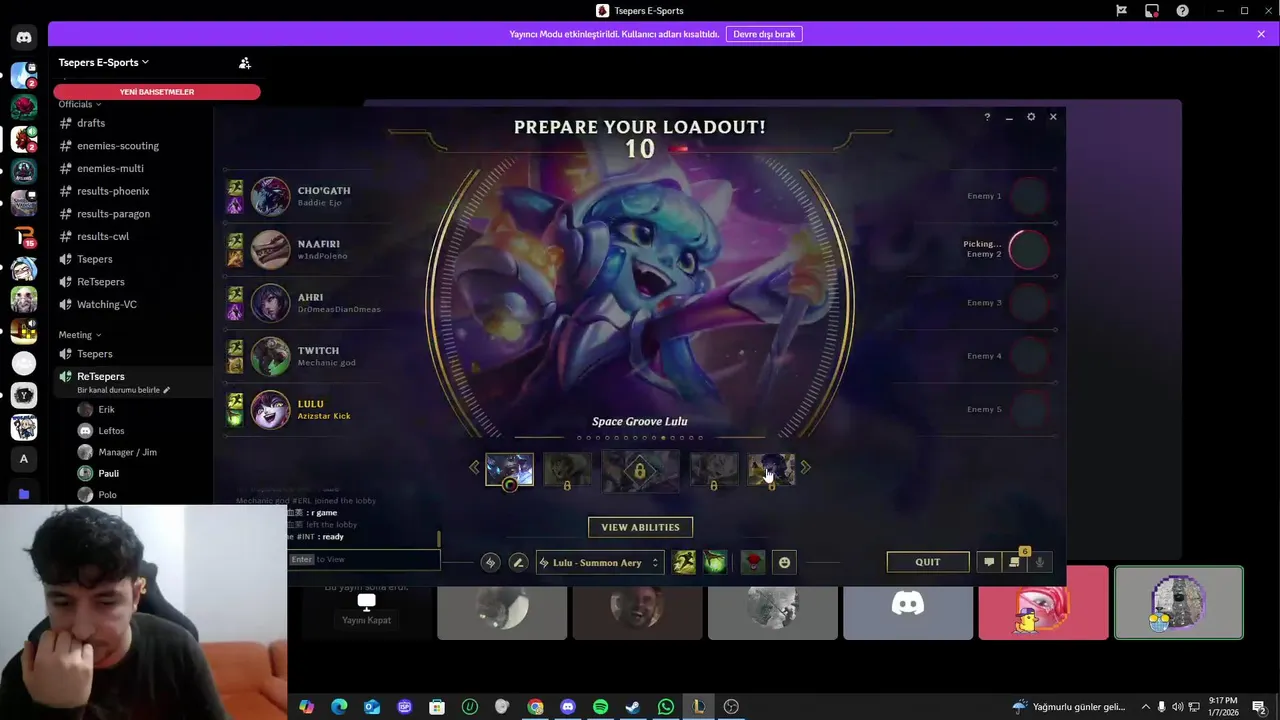Screen dimensions: 1280x720
Task: Open League client settings gear
Action: (x=1031, y=117)
